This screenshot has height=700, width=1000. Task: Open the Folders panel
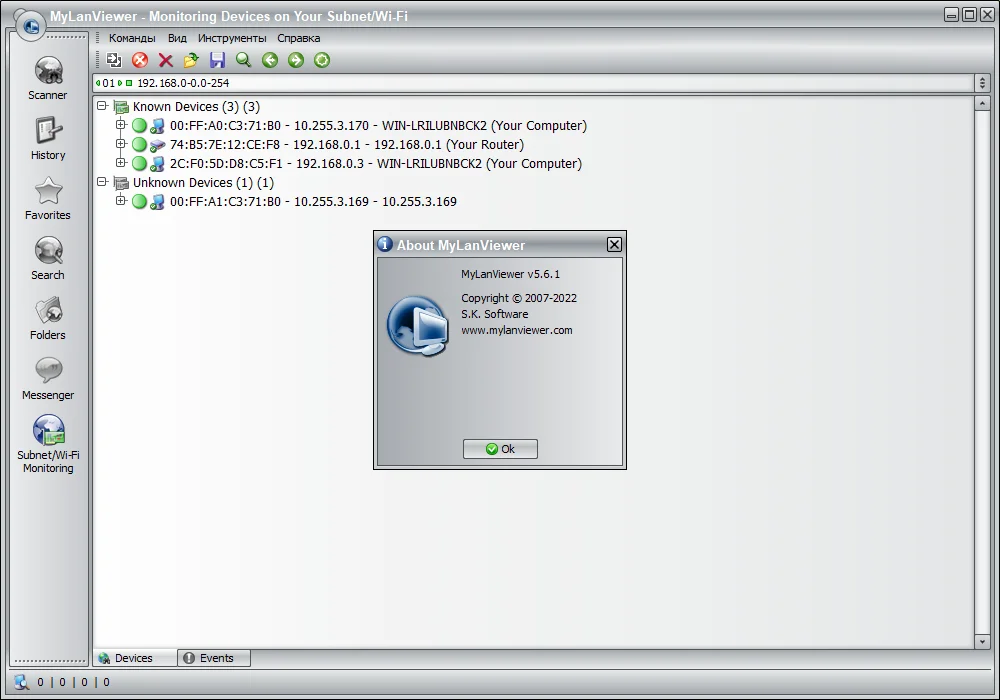tap(48, 318)
